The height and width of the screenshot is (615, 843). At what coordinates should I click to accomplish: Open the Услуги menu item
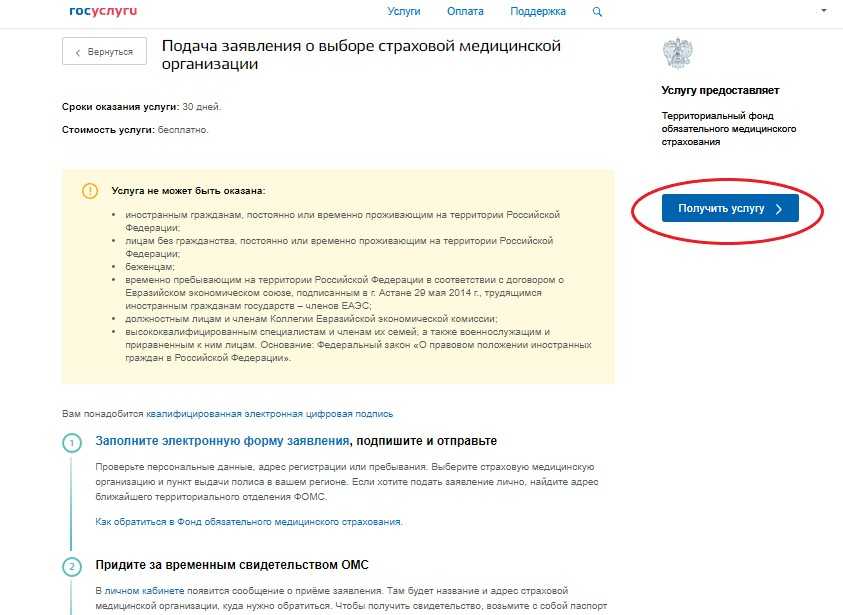coord(404,11)
